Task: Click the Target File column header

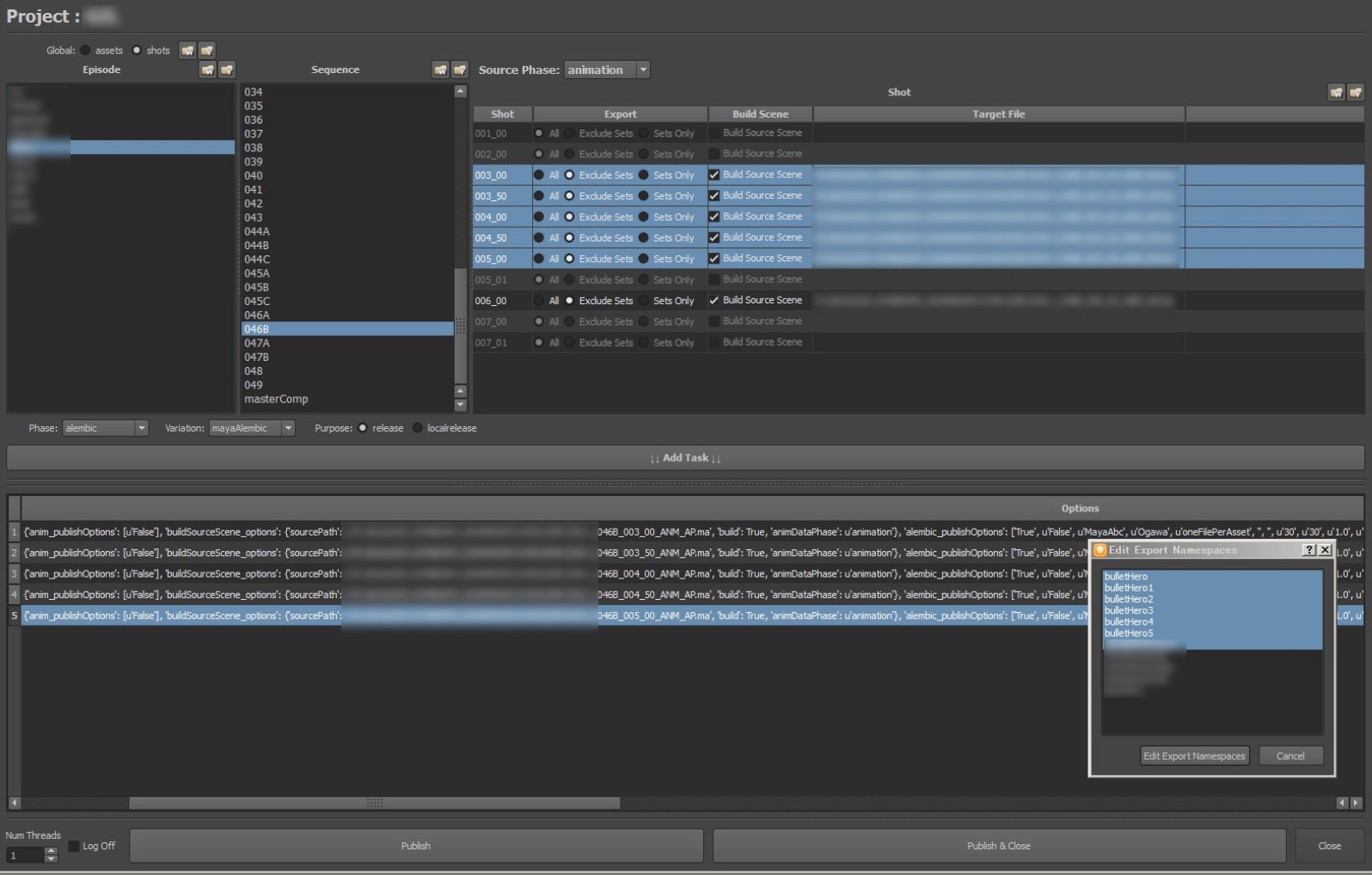Action: click(998, 113)
